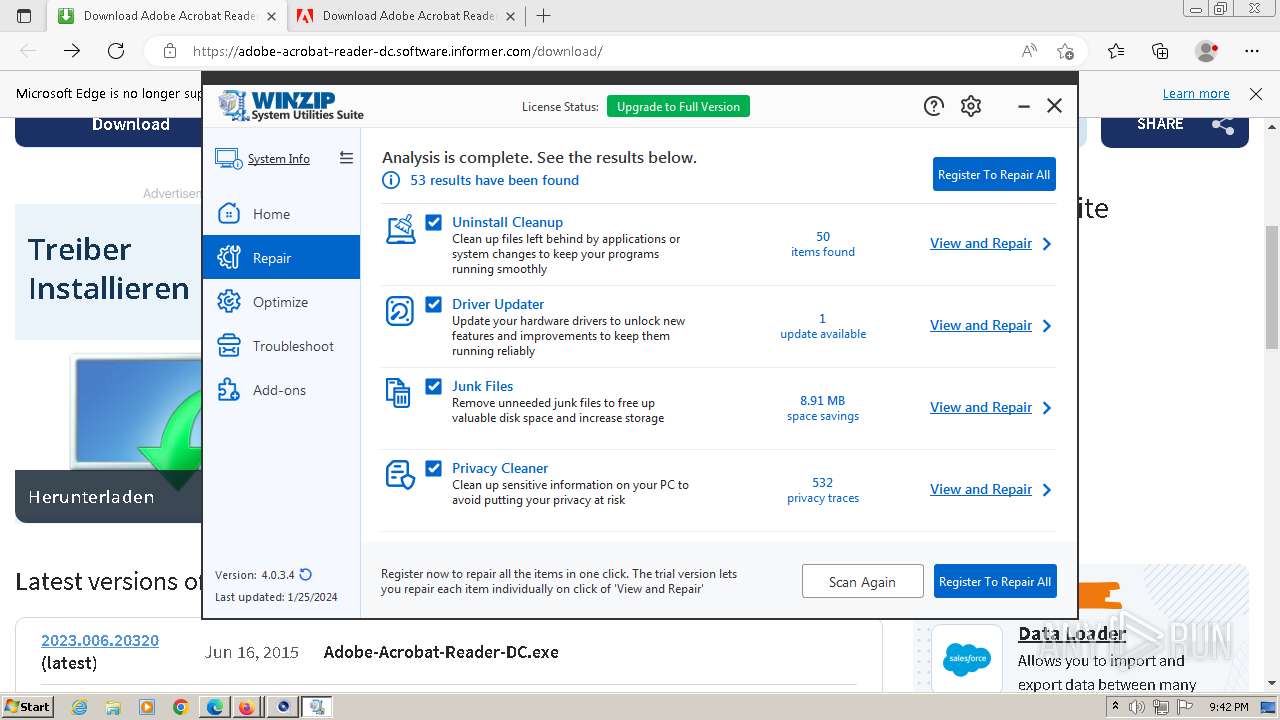Click the webpage SHARE button
1280x720 pixels.
point(1175,124)
